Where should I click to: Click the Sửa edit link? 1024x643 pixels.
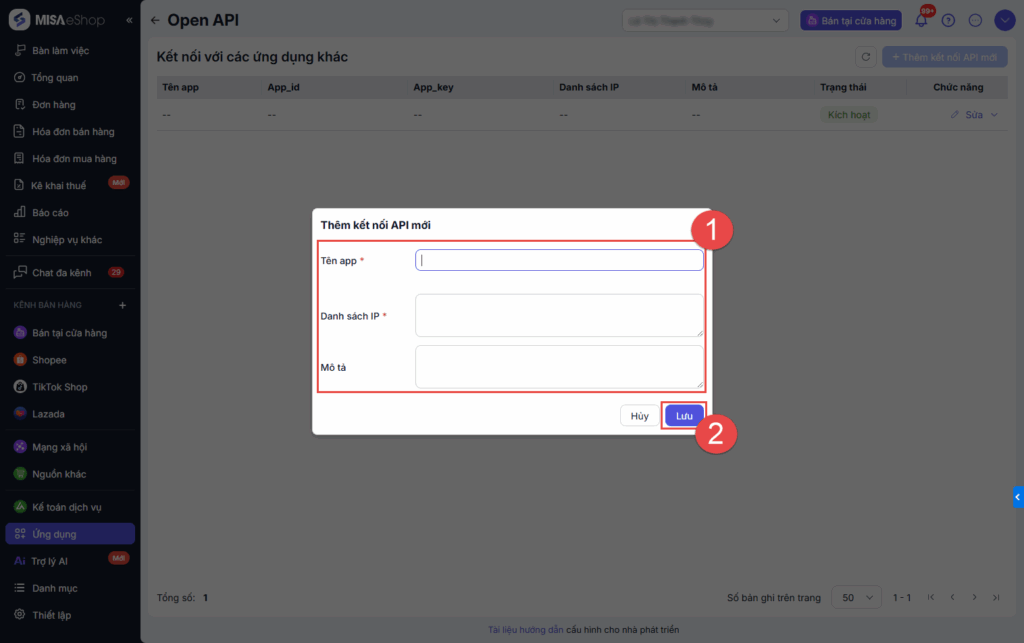click(974, 115)
